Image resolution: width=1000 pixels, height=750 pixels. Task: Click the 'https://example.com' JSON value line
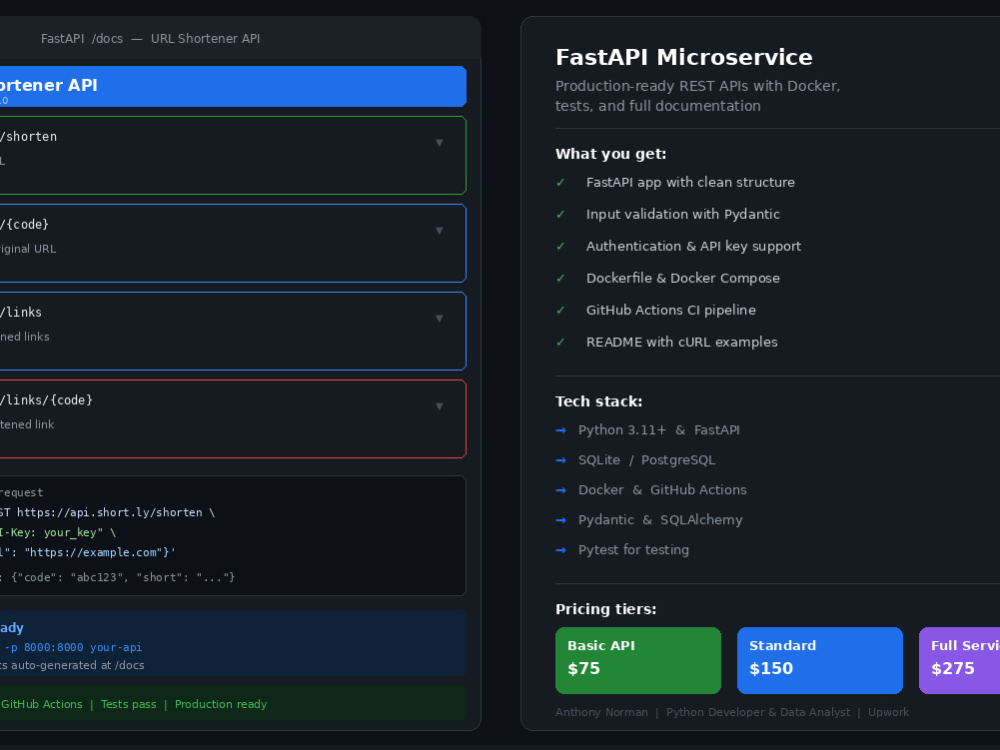(x=87, y=552)
